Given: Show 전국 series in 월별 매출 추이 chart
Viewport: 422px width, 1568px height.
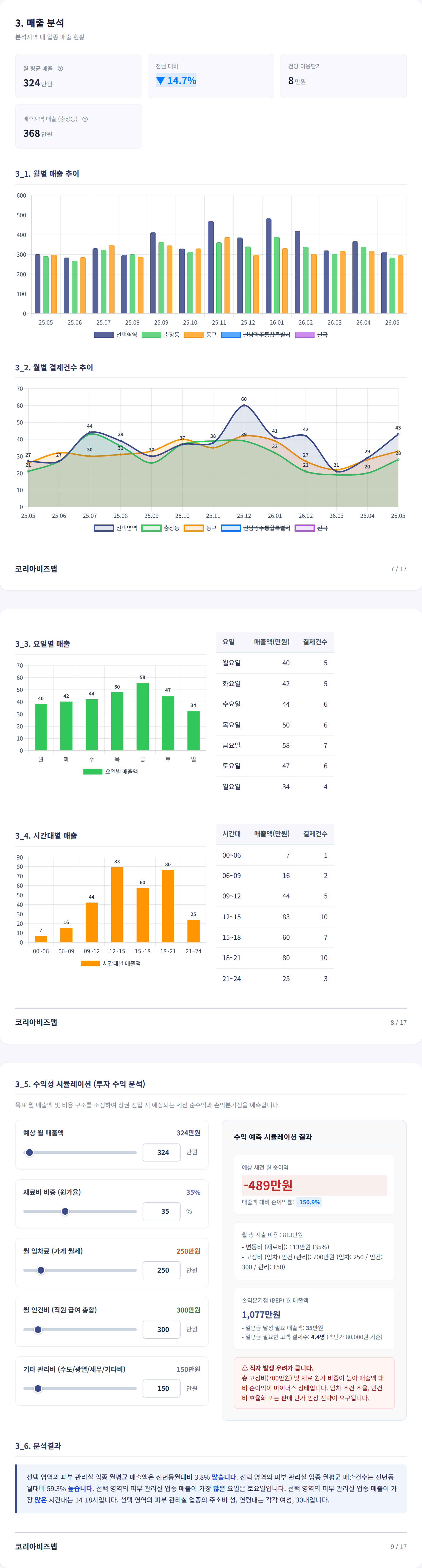Looking at the screenshot, I should (x=311, y=335).
